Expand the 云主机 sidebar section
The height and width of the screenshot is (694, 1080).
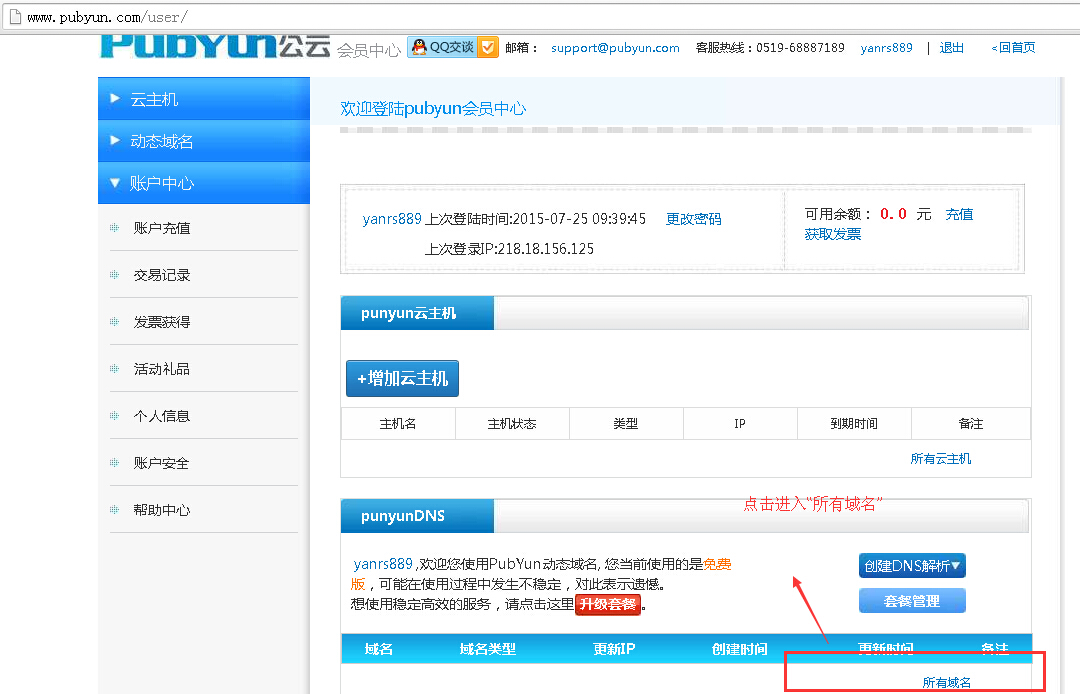pyautogui.click(x=204, y=99)
